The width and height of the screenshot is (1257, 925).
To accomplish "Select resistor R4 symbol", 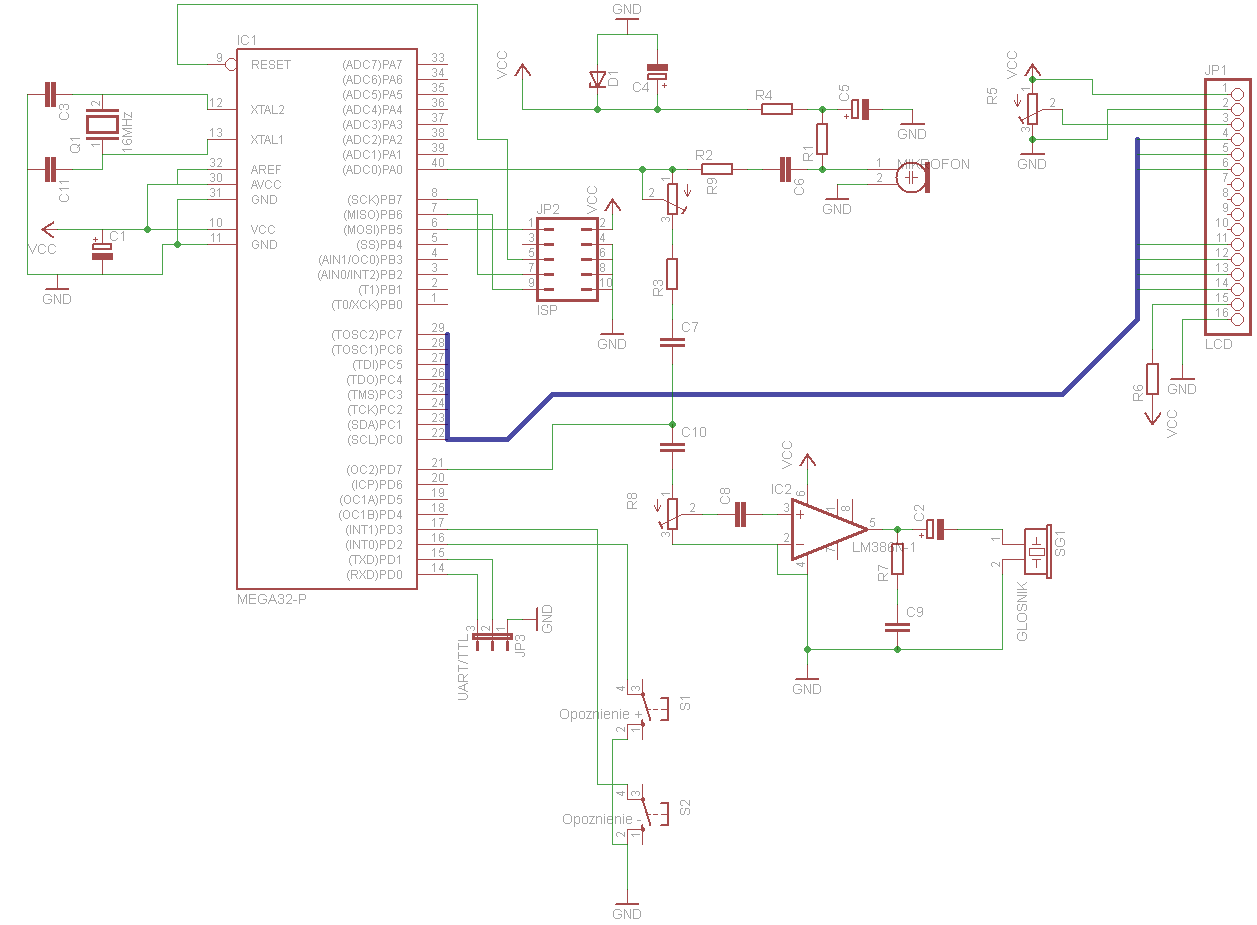I will pyautogui.click(x=777, y=109).
